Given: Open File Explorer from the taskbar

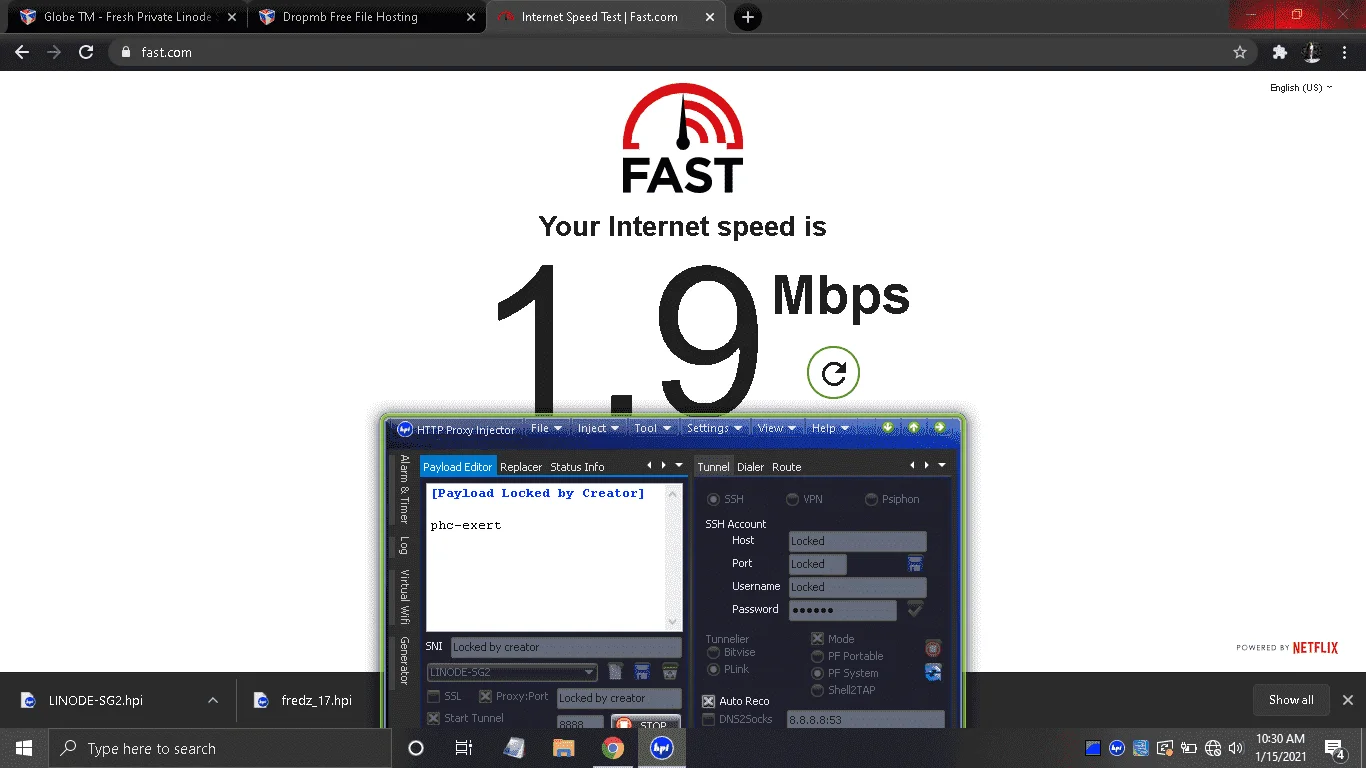Looking at the screenshot, I should tap(564, 748).
